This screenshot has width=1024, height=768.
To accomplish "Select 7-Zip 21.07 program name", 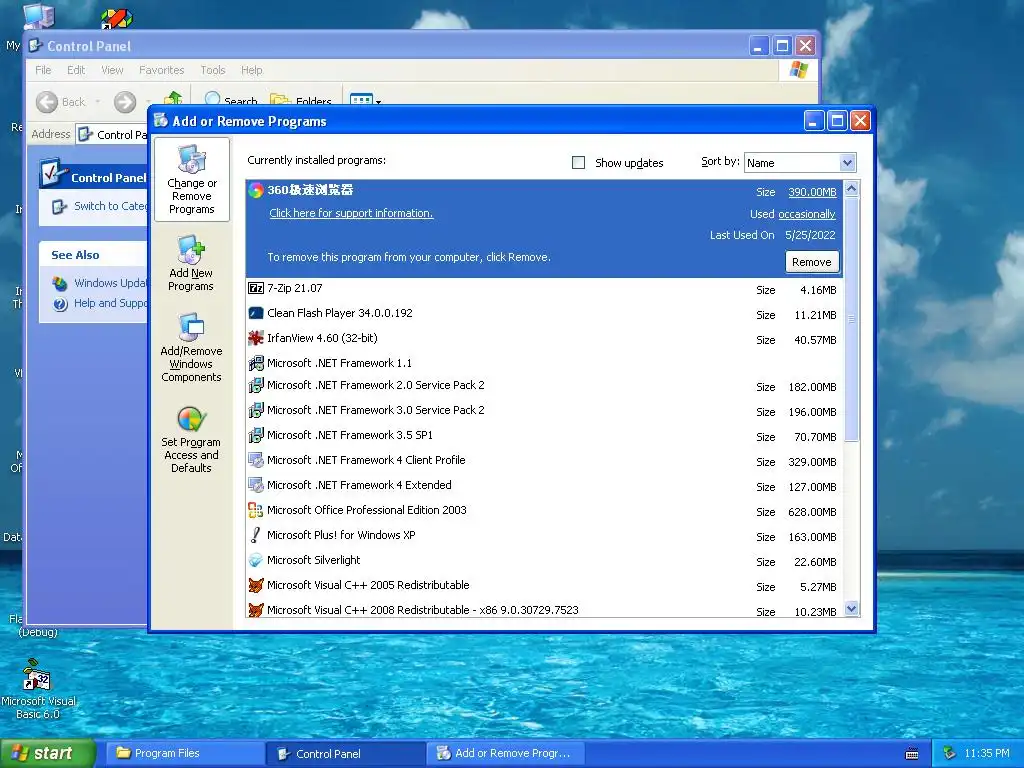I will (295, 288).
